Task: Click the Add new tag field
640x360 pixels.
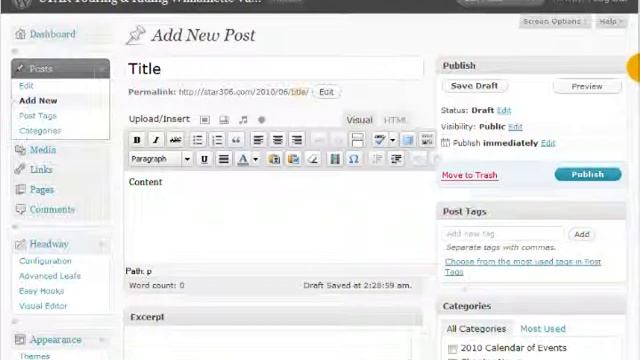Action: pyautogui.click(x=503, y=234)
